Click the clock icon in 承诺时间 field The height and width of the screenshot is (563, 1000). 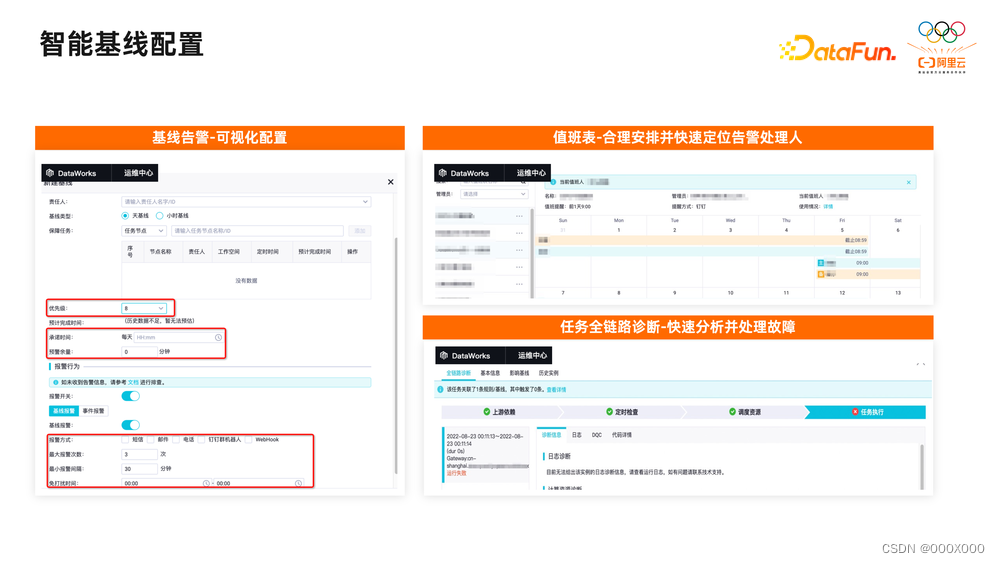(218, 337)
